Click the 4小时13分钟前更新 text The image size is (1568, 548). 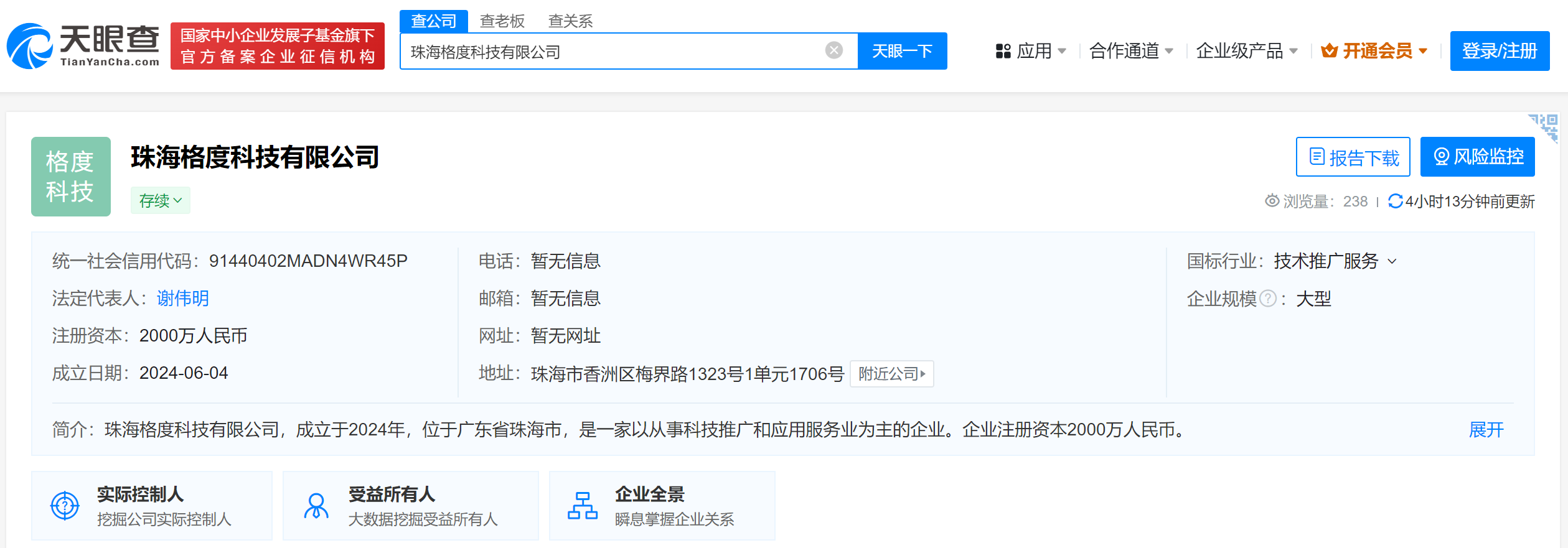(x=1470, y=202)
